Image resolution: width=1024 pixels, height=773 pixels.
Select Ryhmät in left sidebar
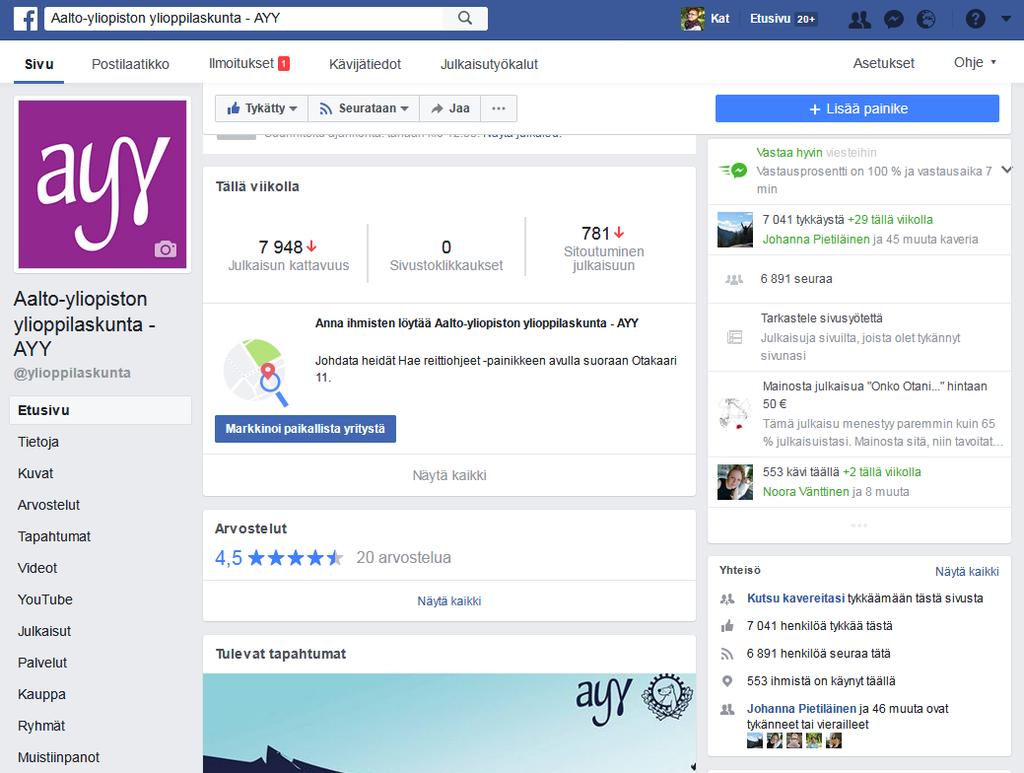pyautogui.click(x=41, y=726)
